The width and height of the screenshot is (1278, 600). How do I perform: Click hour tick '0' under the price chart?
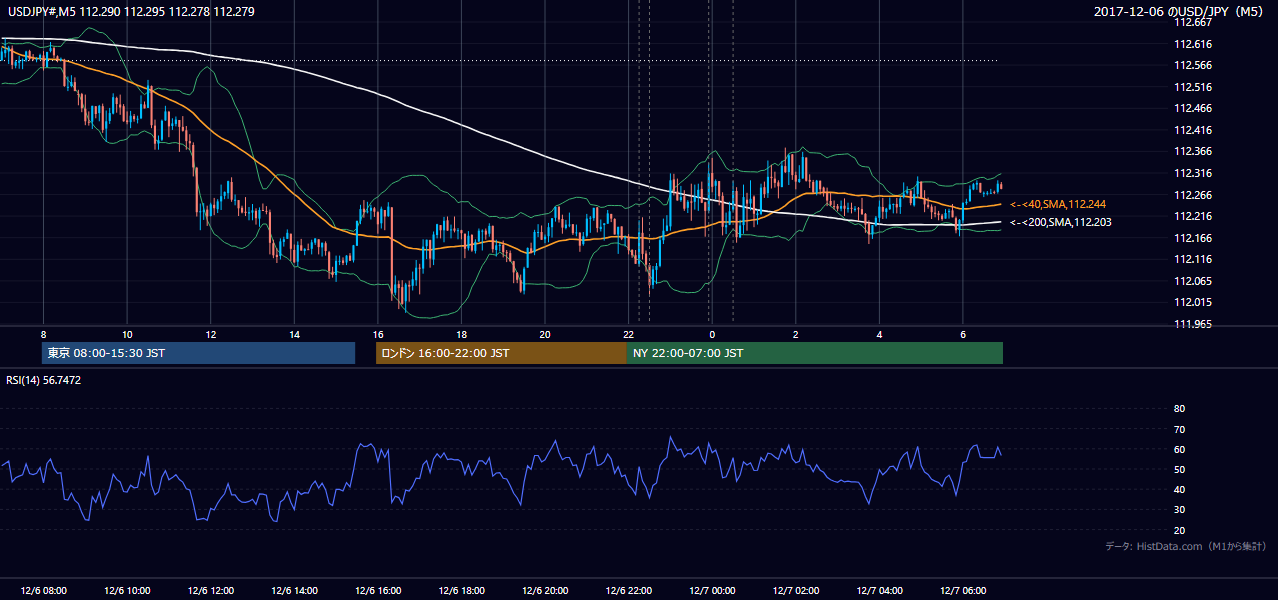pyautogui.click(x=712, y=334)
